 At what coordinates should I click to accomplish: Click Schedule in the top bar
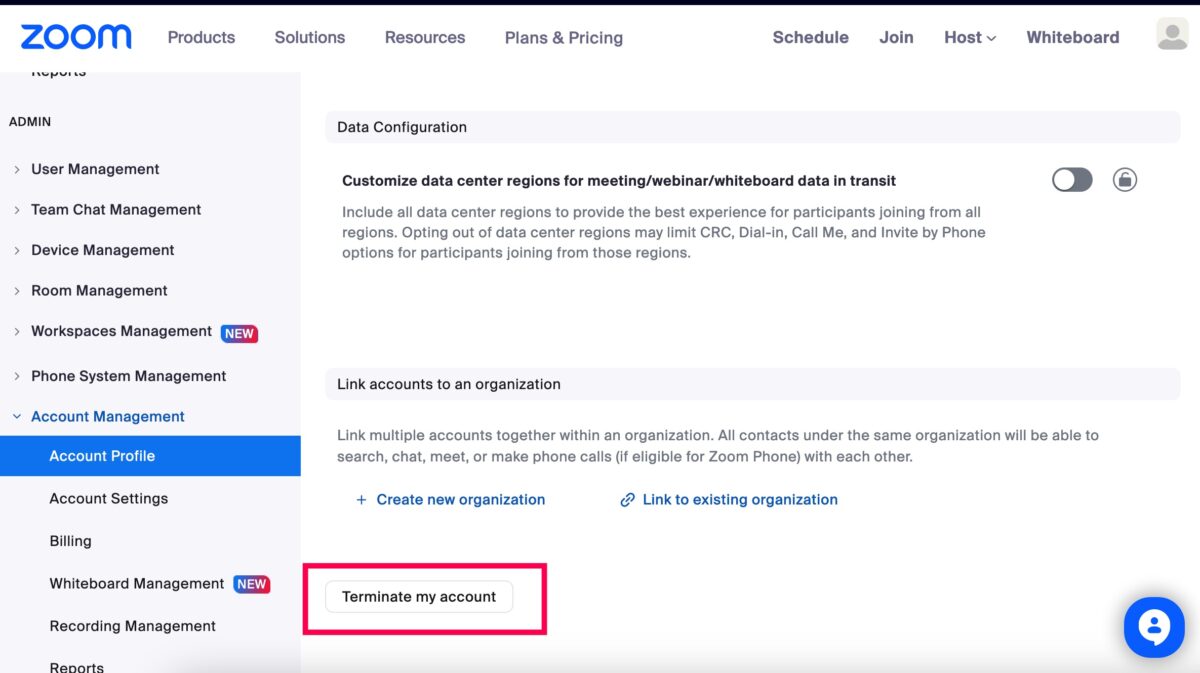pyautogui.click(x=811, y=37)
